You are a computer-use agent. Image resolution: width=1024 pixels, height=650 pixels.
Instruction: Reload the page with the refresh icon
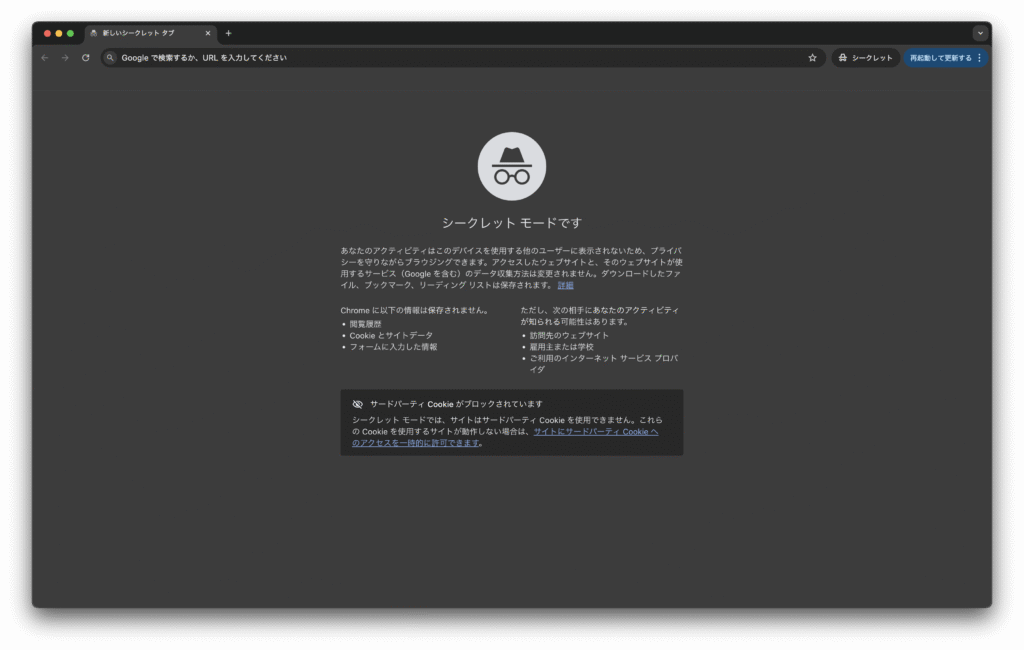pos(86,58)
